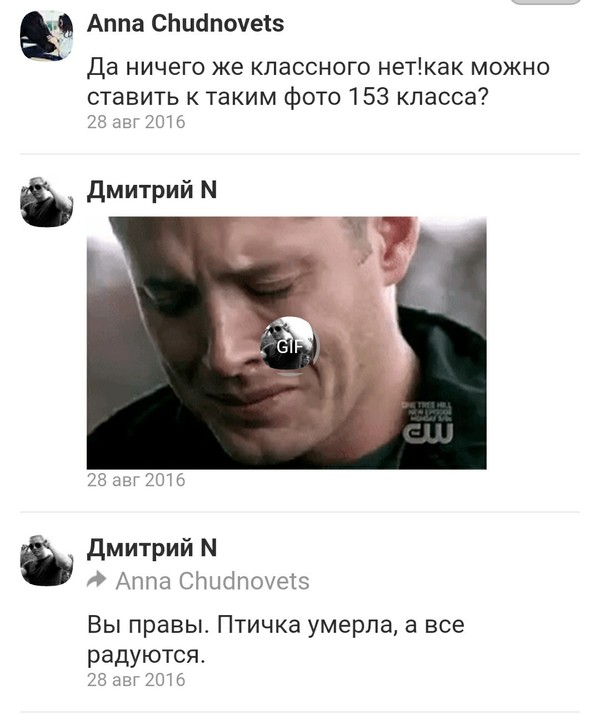Click the CW logo watermark on the GIF
600x715 pixels.
(x=428, y=433)
